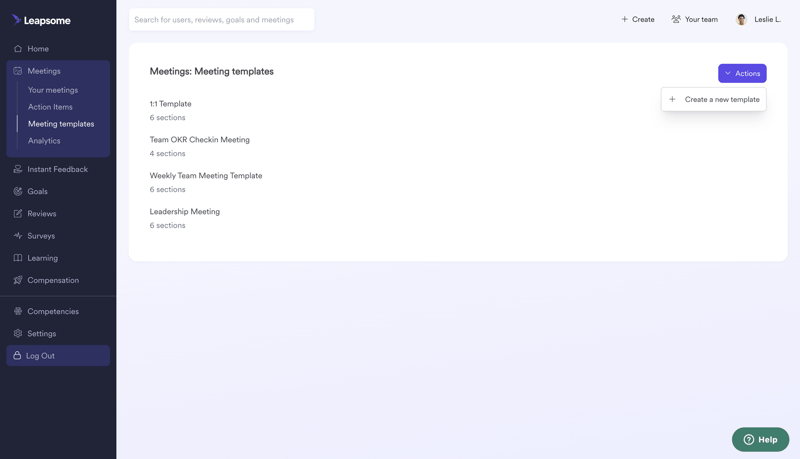Click the Log Out lock icon

click(17, 355)
